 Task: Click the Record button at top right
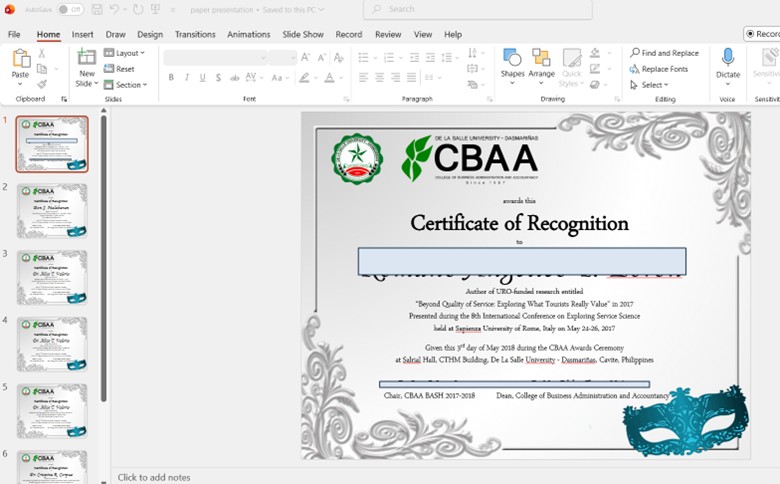point(762,34)
